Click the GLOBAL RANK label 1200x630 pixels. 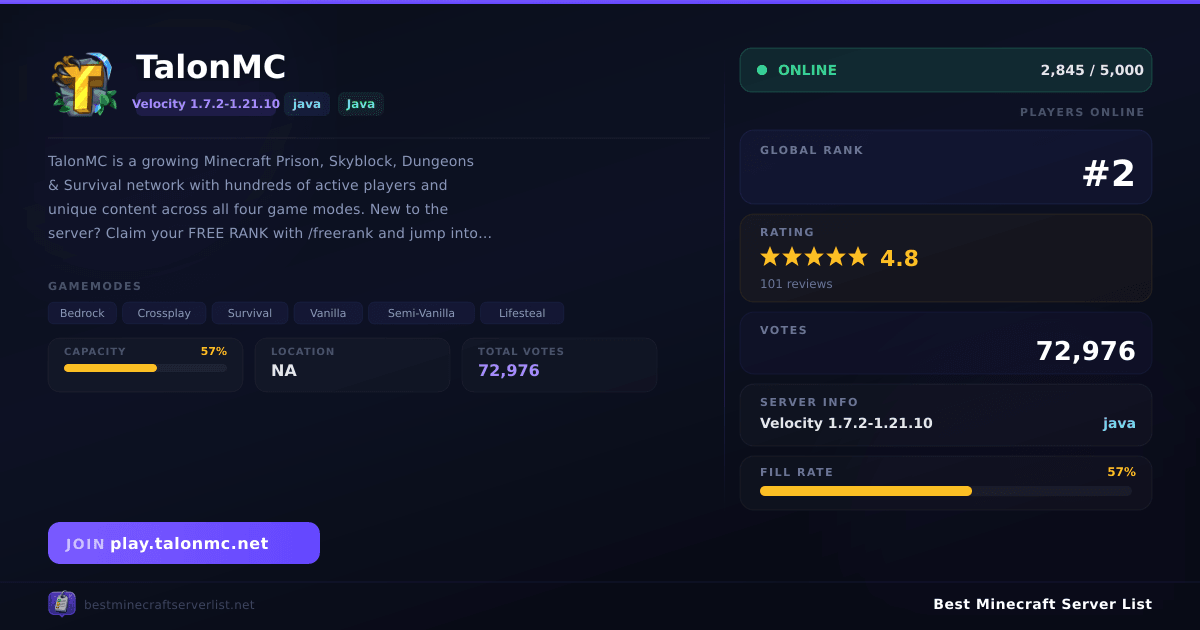[812, 150]
